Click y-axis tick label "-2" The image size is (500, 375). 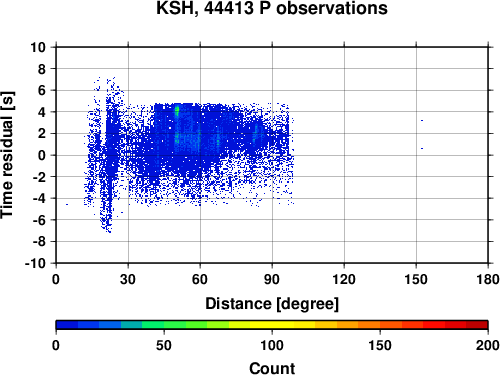(x=39, y=177)
